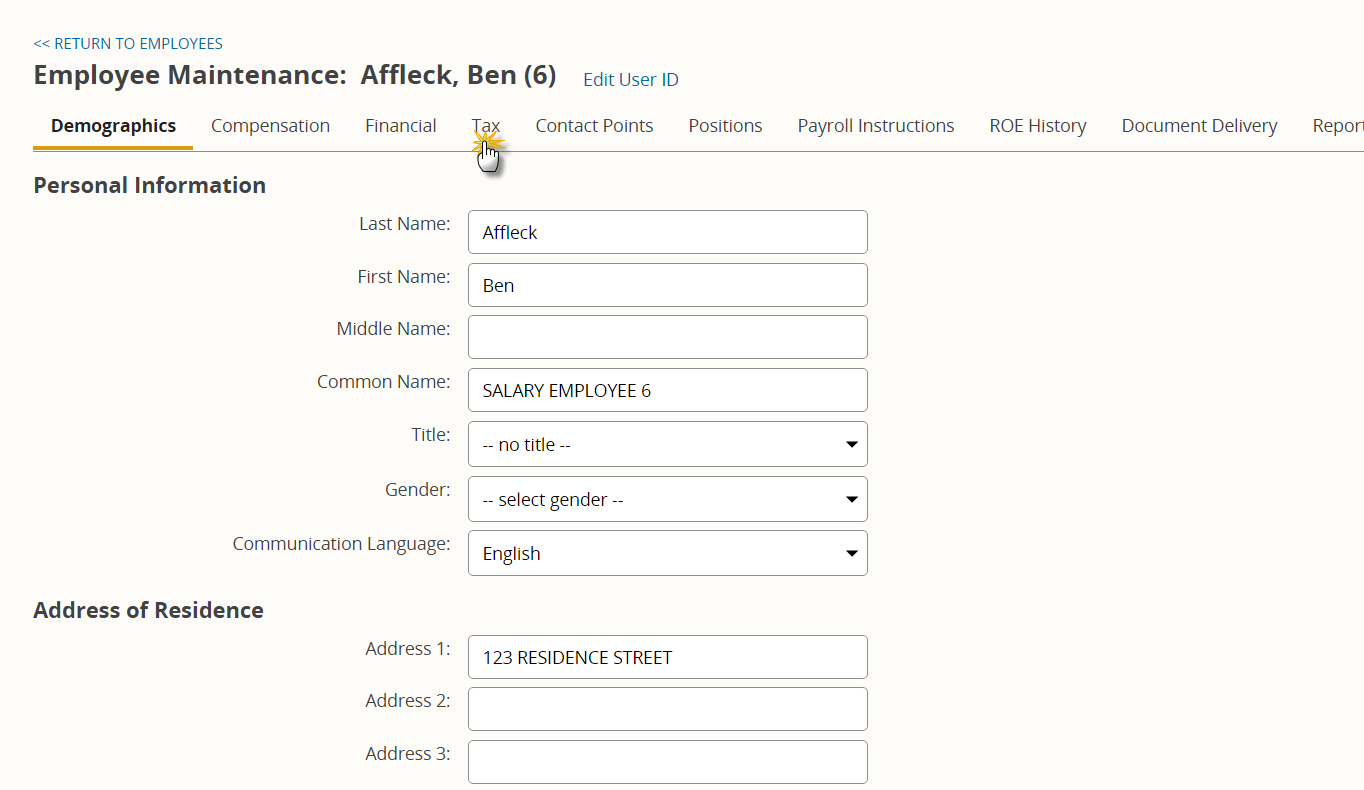The image size is (1364, 790).
Task: Click the empty Address 2 field
Action: [x=667, y=709]
